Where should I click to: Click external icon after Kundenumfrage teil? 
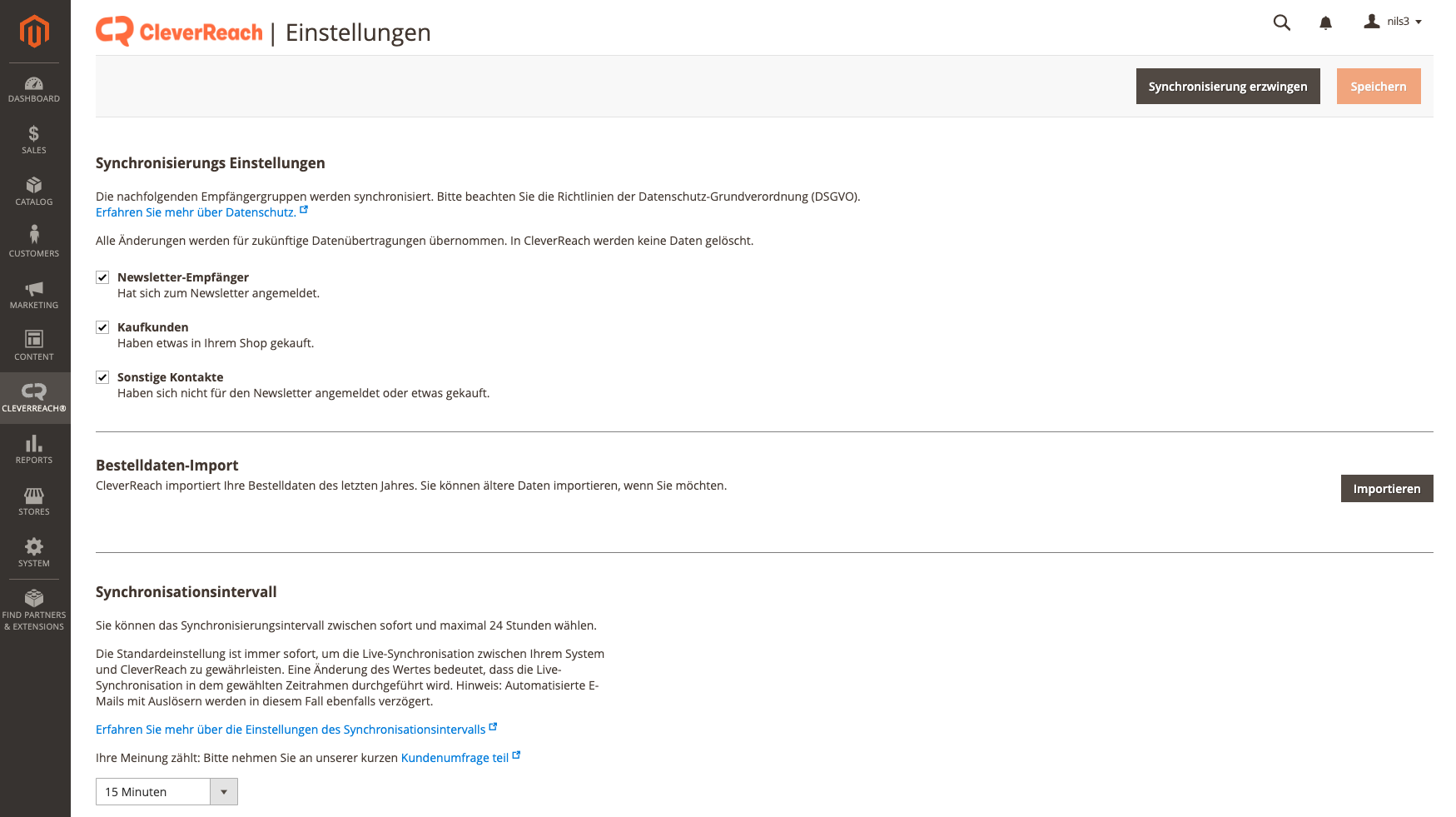(516, 755)
